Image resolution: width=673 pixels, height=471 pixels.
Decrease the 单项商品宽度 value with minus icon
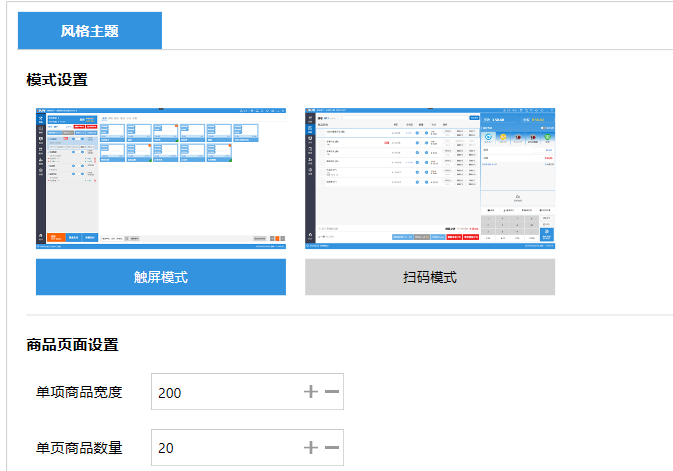(x=332, y=392)
